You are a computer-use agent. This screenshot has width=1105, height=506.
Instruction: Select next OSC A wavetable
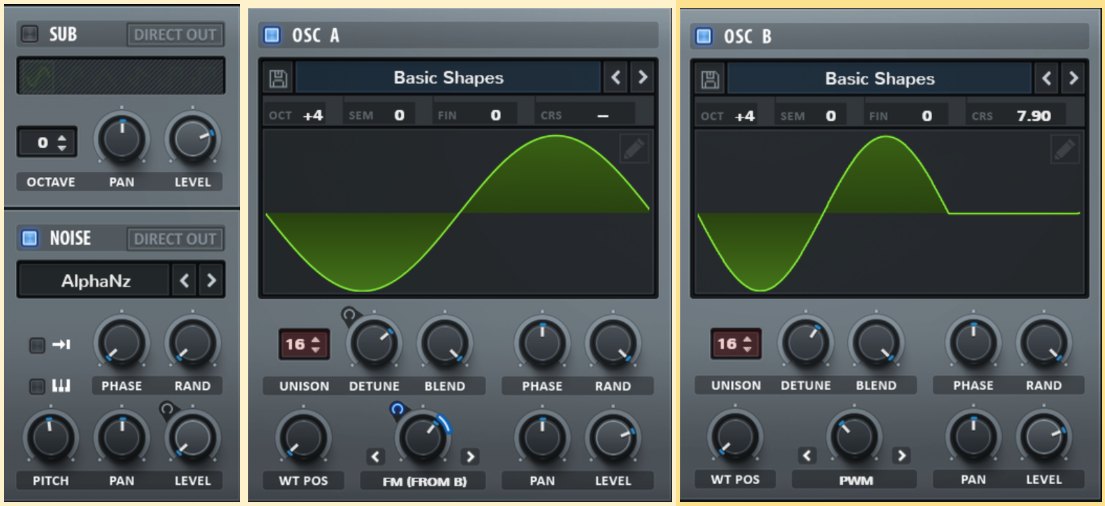(x=642, y=78)
